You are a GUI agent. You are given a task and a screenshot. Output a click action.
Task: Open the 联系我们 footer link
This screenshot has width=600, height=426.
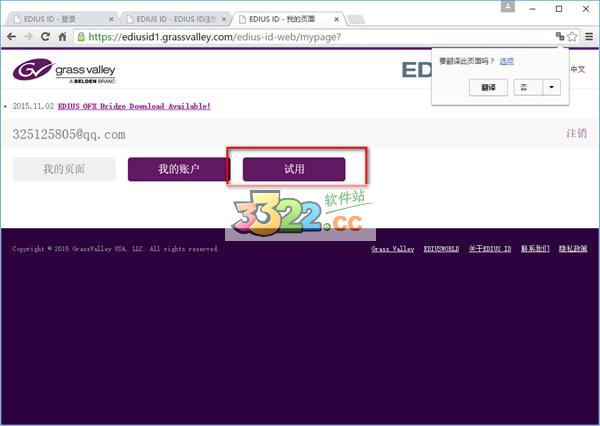click(x=535, y=249)
